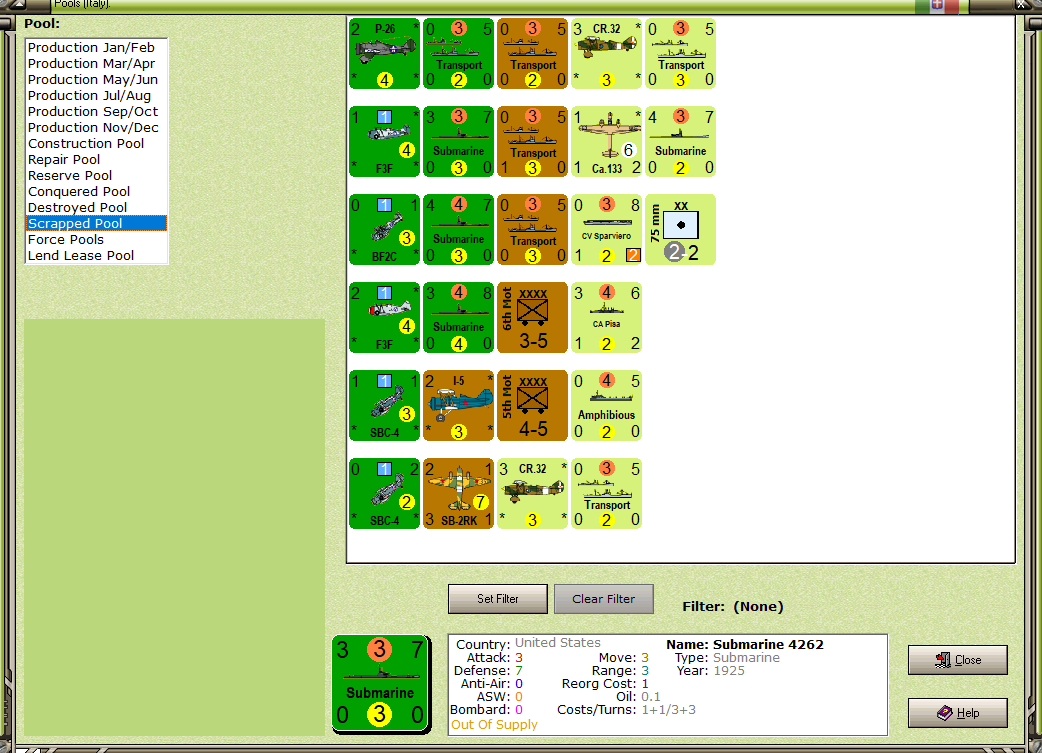This screenshot has height=753, width=1042.
Task: Click the Name: Submarine 4262 text
Action: coord(745,645)
